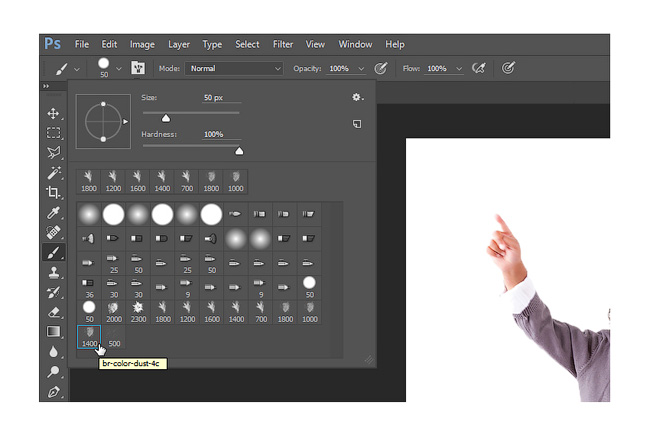Select the Magic Wand tool

click(53, 172)
